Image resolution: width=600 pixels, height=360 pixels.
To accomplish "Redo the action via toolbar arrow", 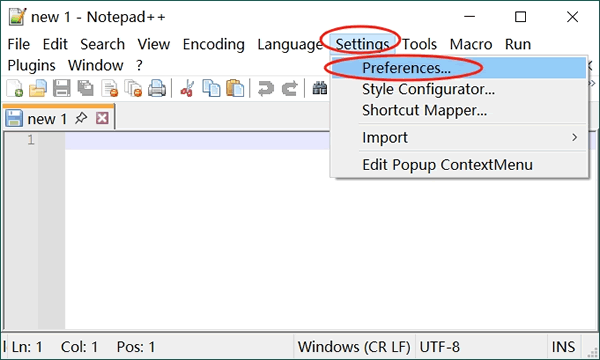I will pyautogui.click(x=290, y=88).
